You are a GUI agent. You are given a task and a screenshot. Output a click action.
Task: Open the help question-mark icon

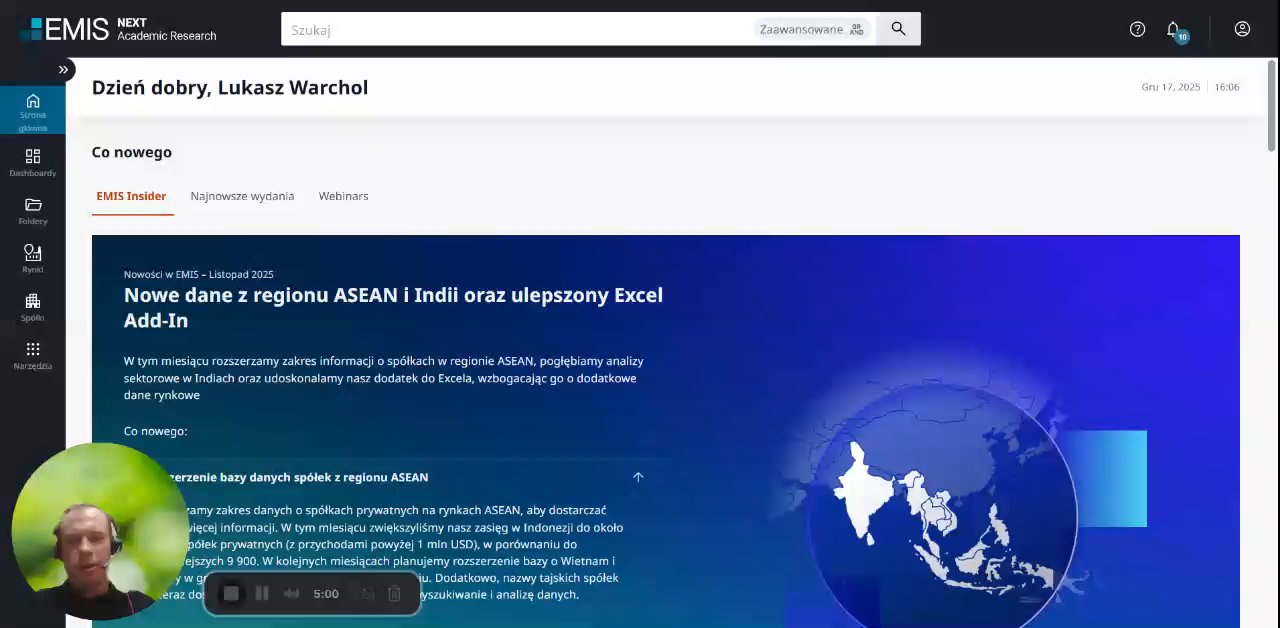[x=1137, y=29]
